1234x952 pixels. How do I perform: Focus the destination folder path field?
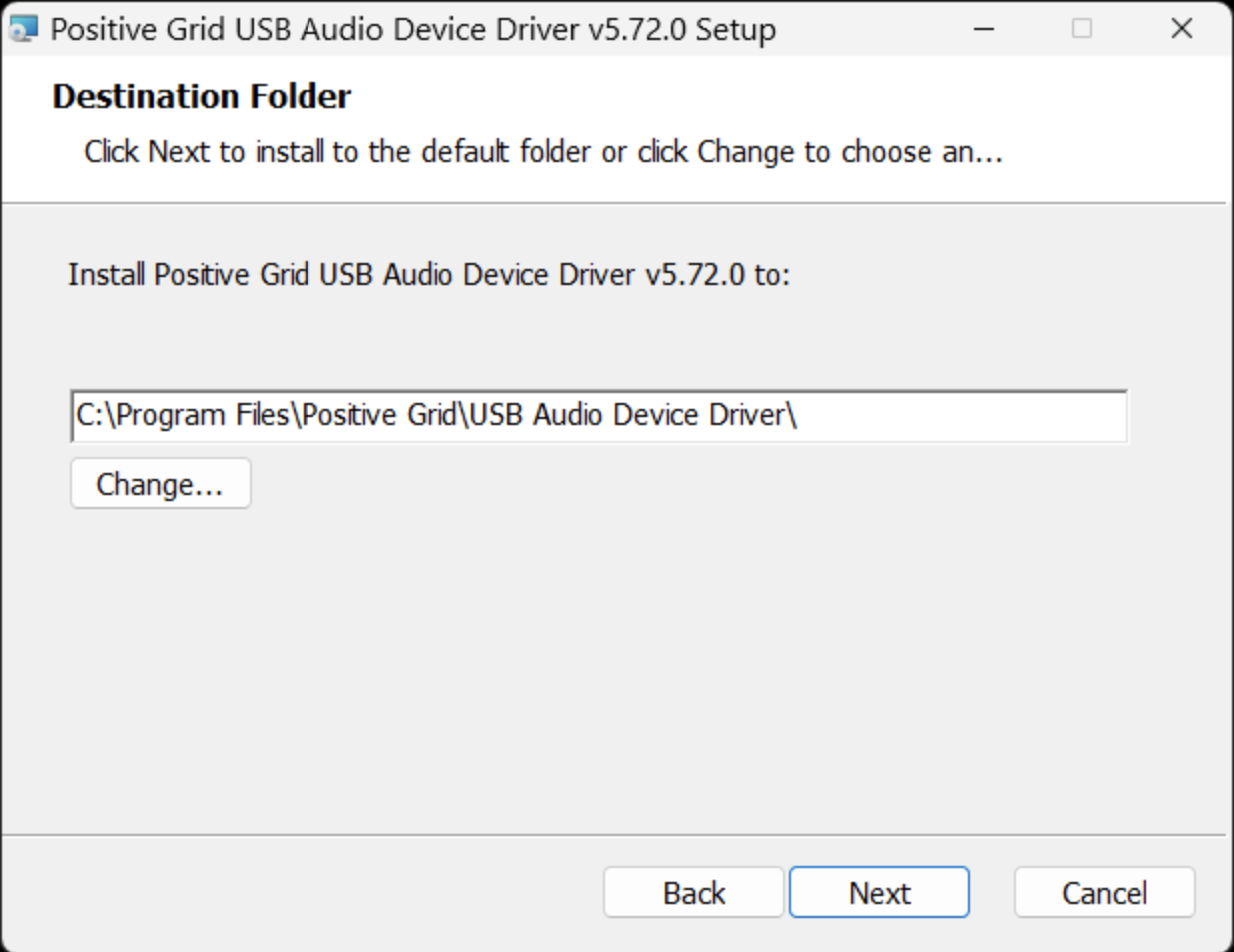(599, 416)
